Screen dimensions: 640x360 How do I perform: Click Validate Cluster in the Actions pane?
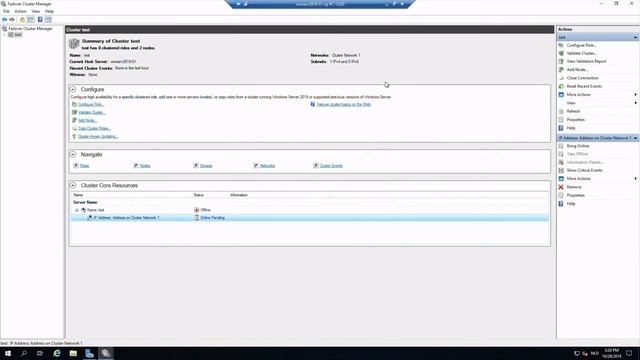[582, 53]
